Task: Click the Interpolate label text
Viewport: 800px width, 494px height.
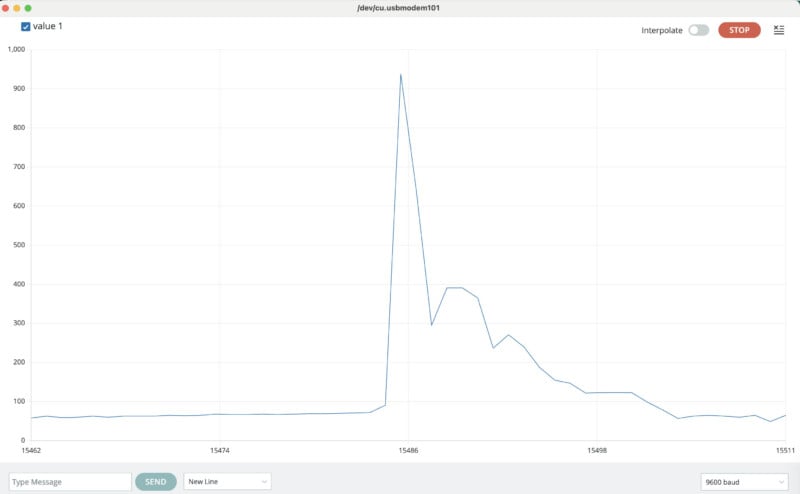Action: point(662,31)
